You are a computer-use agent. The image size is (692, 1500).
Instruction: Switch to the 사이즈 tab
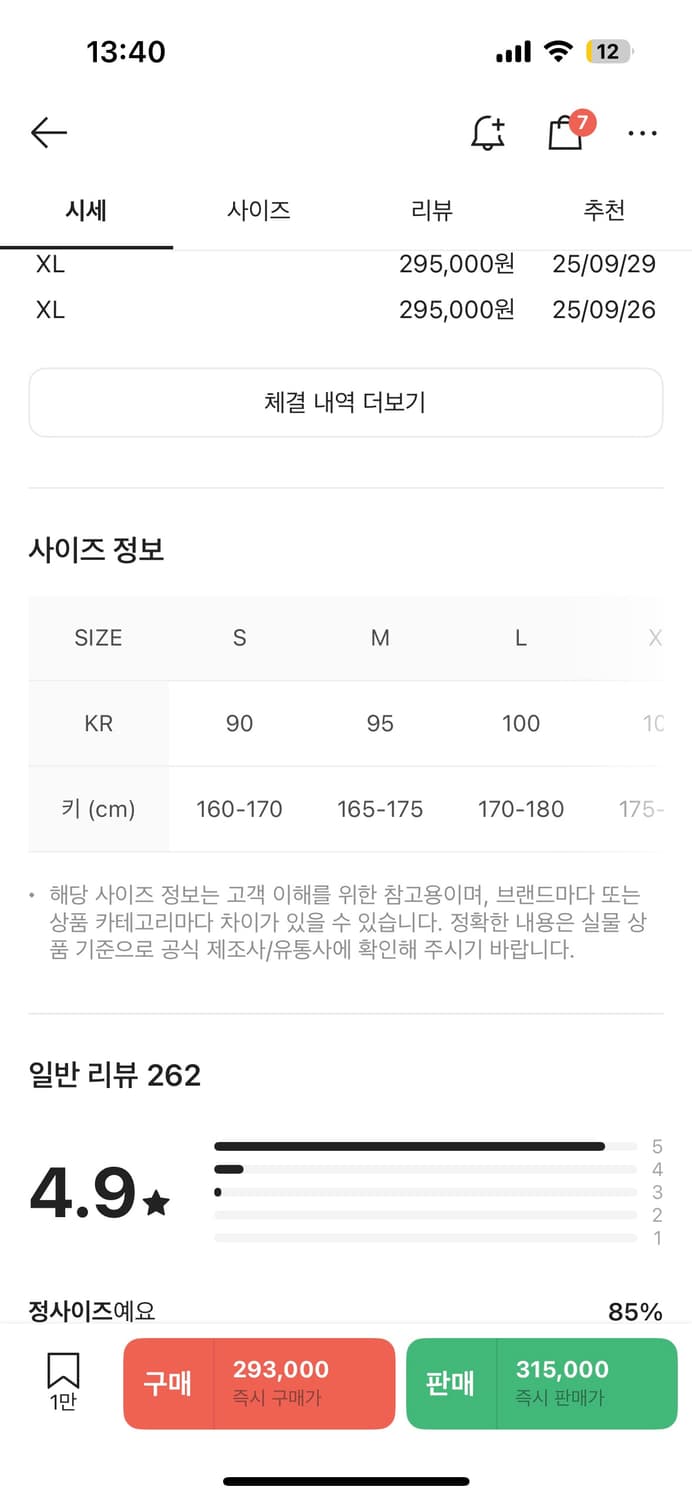coord(259,211)
